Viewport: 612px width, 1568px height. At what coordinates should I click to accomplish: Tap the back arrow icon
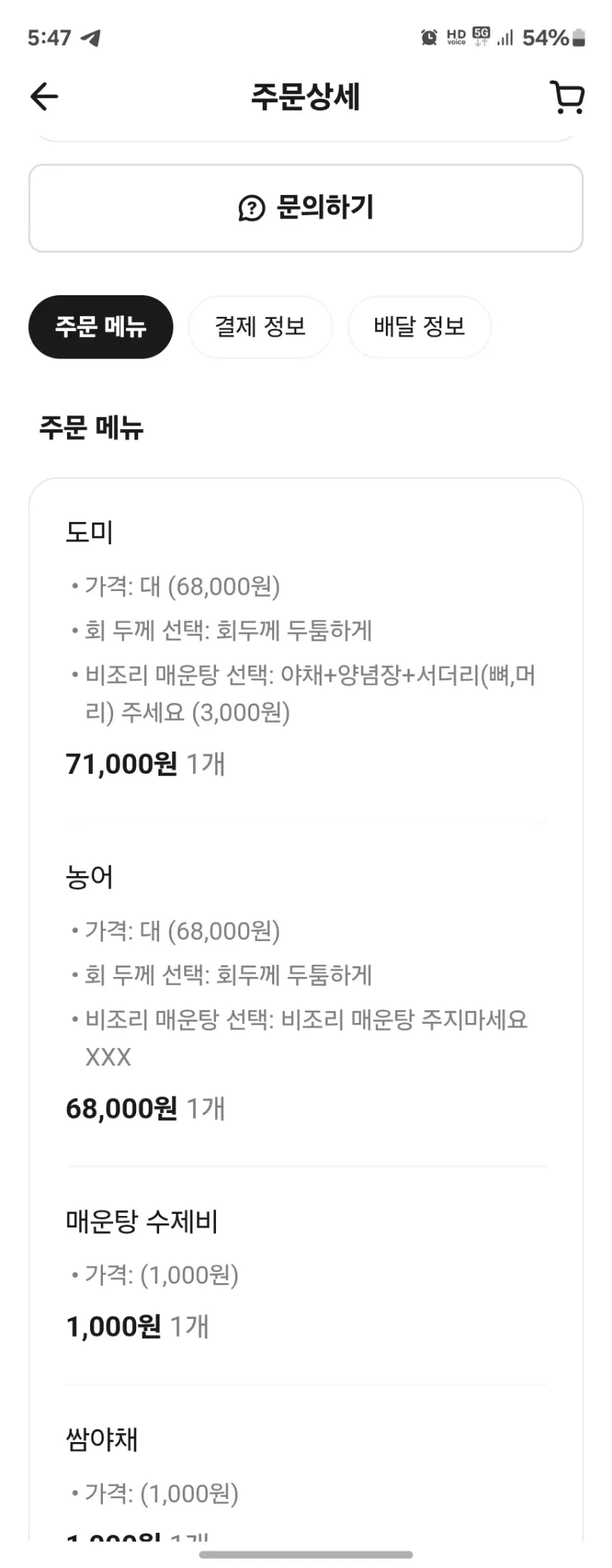click(44, 96)
